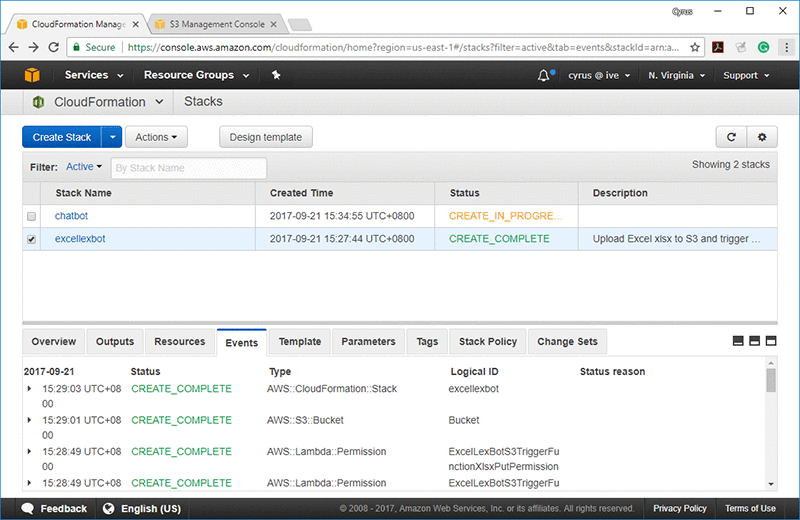Open the chatbot stack link

(71, 216)
